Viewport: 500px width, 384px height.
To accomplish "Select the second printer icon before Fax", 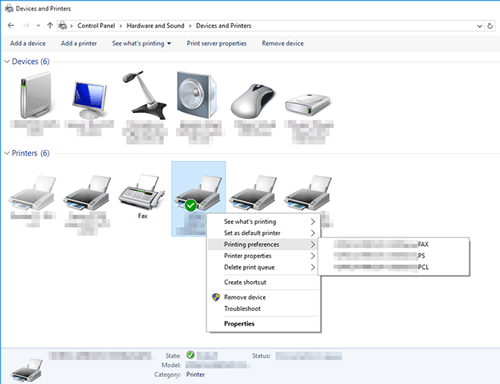I will [x=87, y=193].
